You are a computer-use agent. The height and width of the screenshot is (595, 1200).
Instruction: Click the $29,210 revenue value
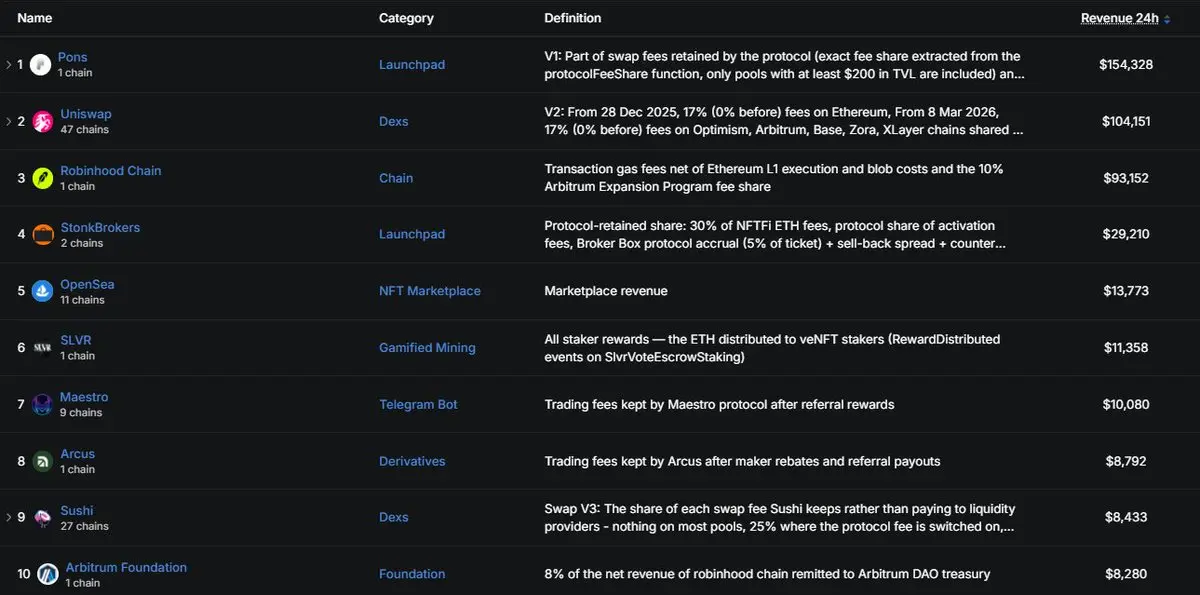1126,235
